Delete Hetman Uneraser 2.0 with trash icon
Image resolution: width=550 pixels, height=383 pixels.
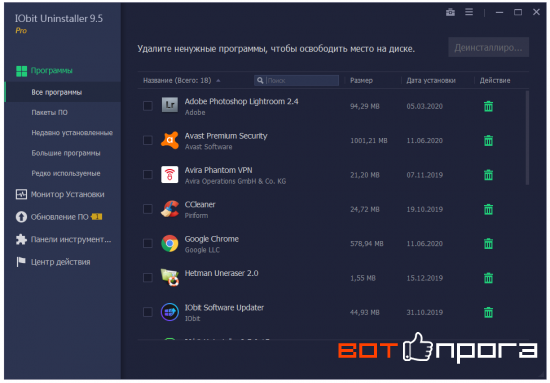coord(488,278)
